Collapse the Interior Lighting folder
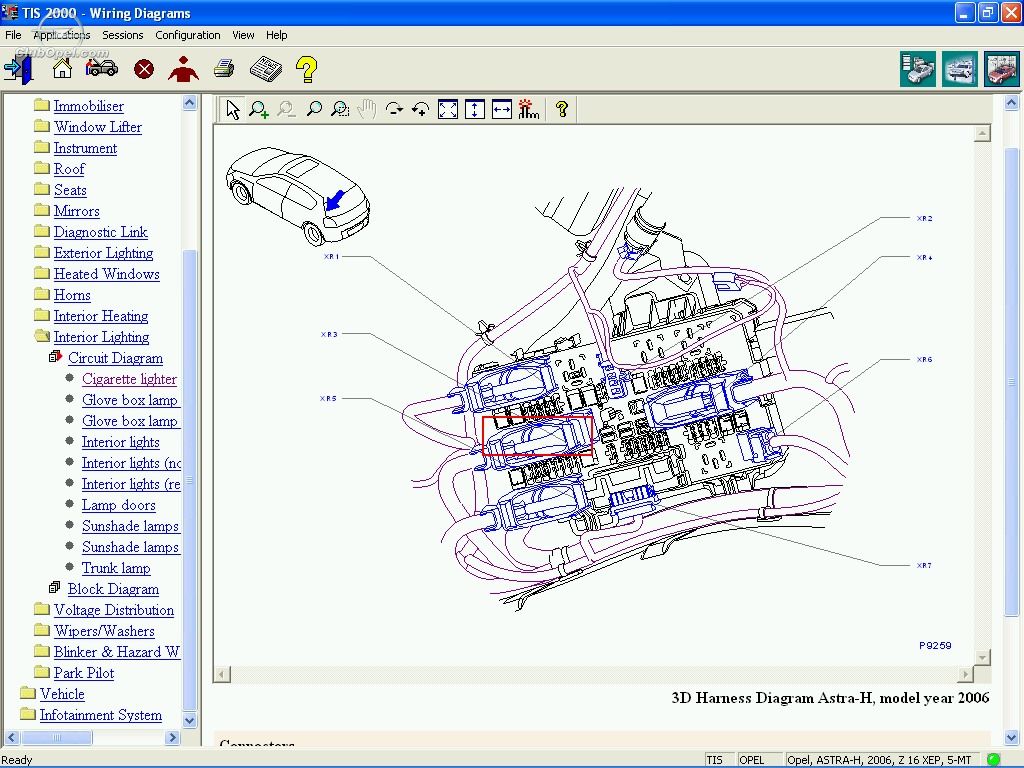This screenshot has width=1024, height=768. (42, 336)
